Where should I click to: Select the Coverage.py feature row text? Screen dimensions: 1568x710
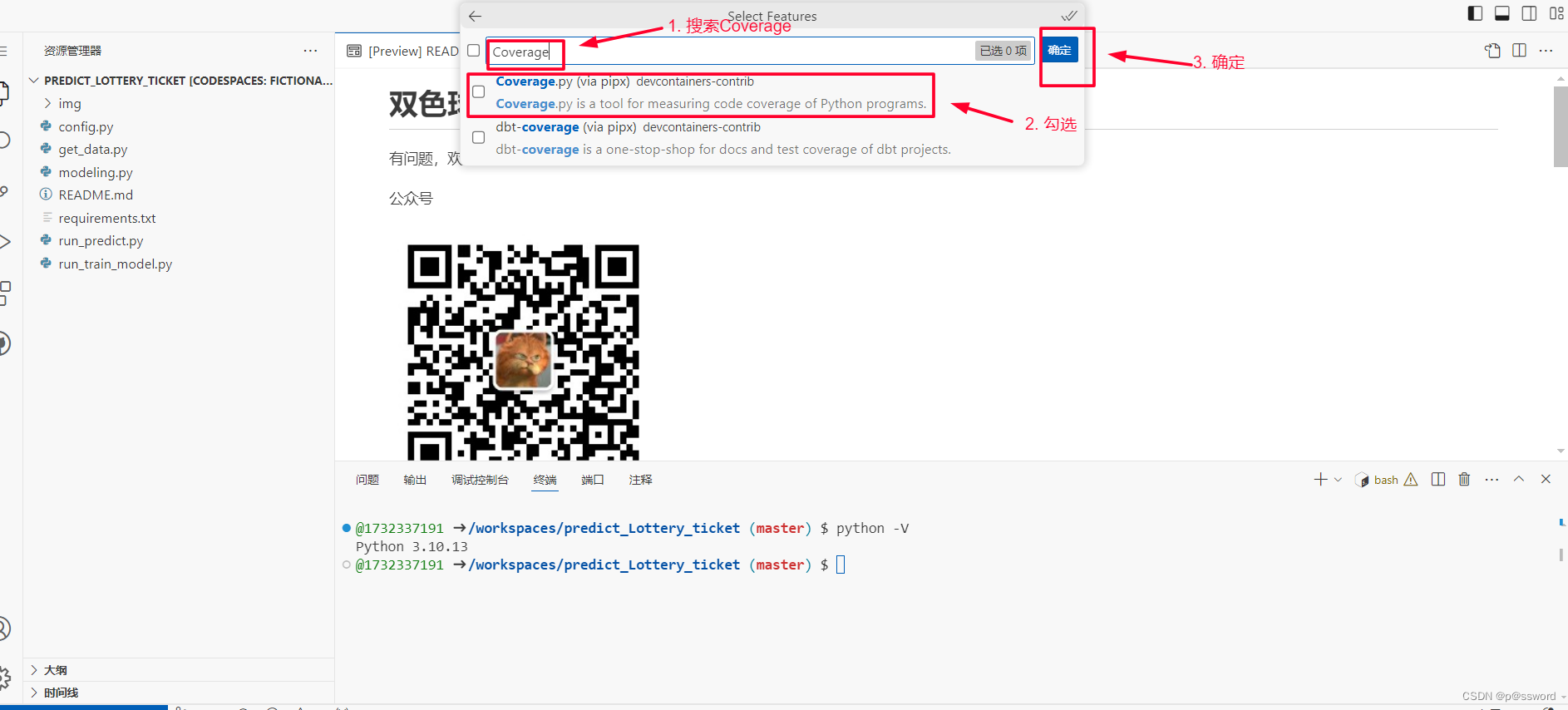point(711,92)
